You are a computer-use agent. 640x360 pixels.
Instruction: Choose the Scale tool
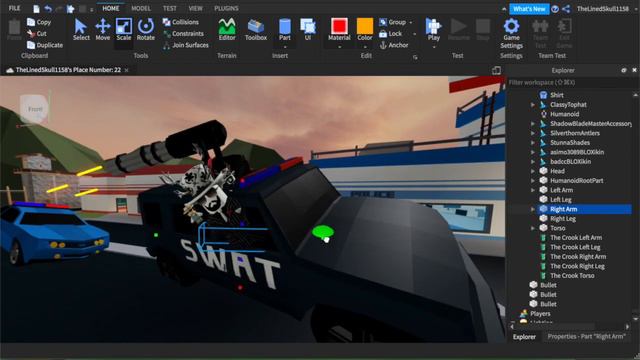(x=124, y=30)
